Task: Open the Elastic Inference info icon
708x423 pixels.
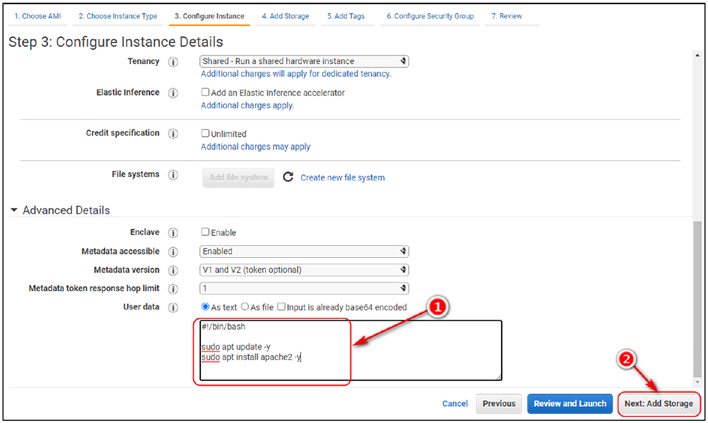Action: [x=173, y=93]
